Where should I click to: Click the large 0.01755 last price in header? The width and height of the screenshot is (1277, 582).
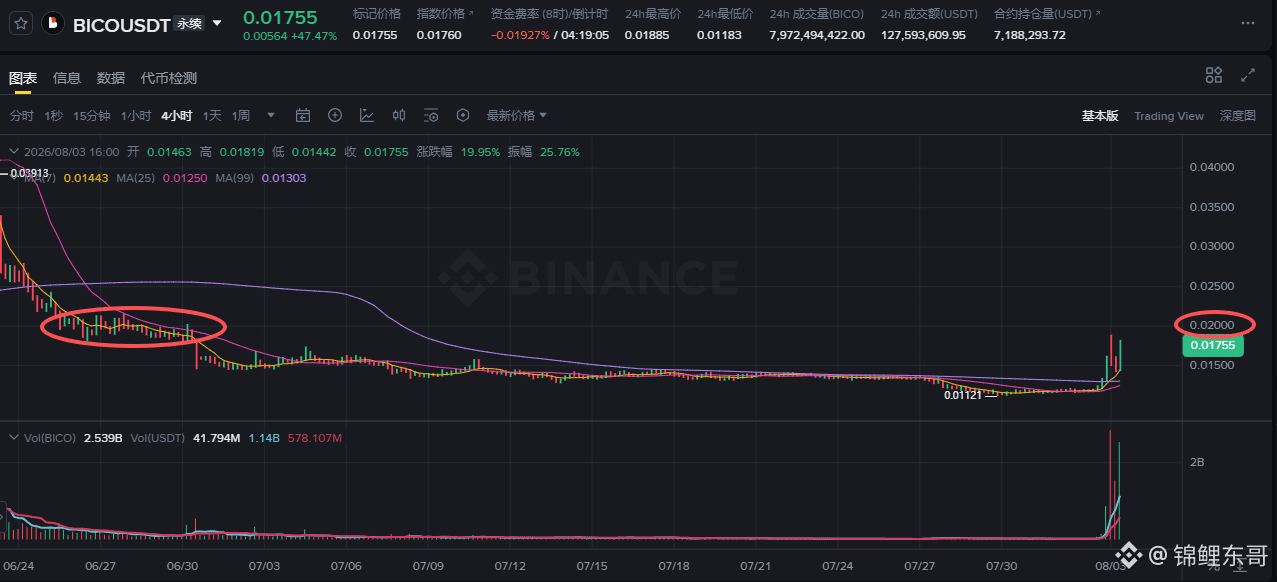280,16
